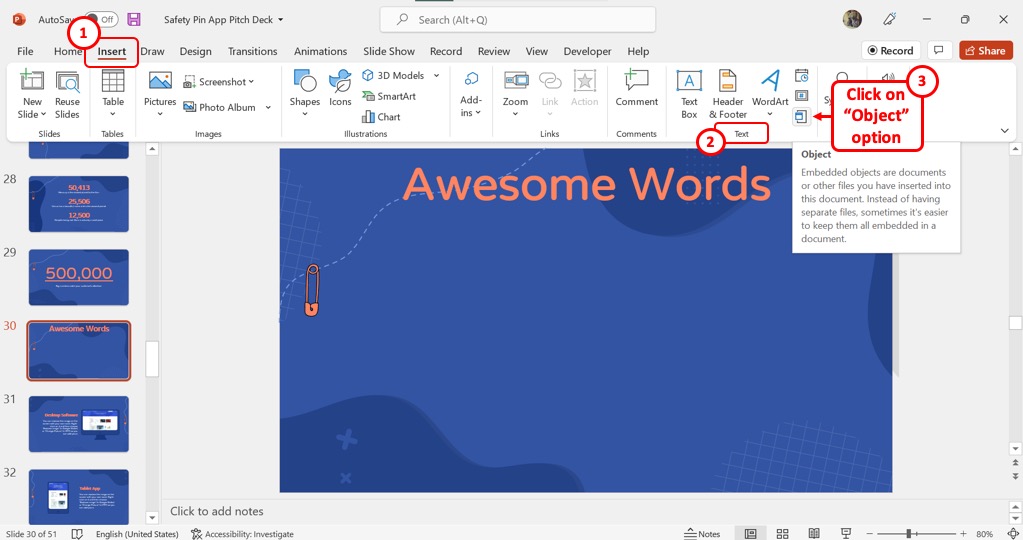Select slide 29 thumbnail
Viewport: 1023px width, 540px height.
click(x=79, y=277)
